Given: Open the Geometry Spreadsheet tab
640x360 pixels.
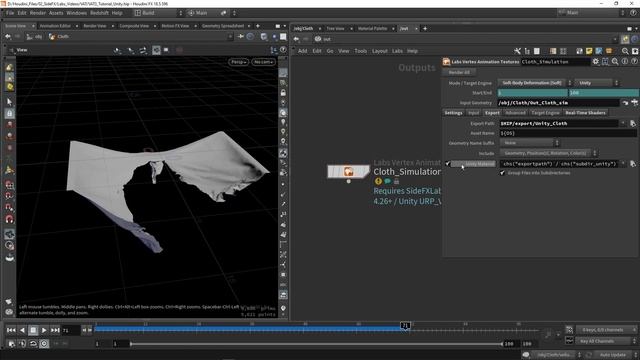Looking at the screenshot, I should tap(223, 26).
